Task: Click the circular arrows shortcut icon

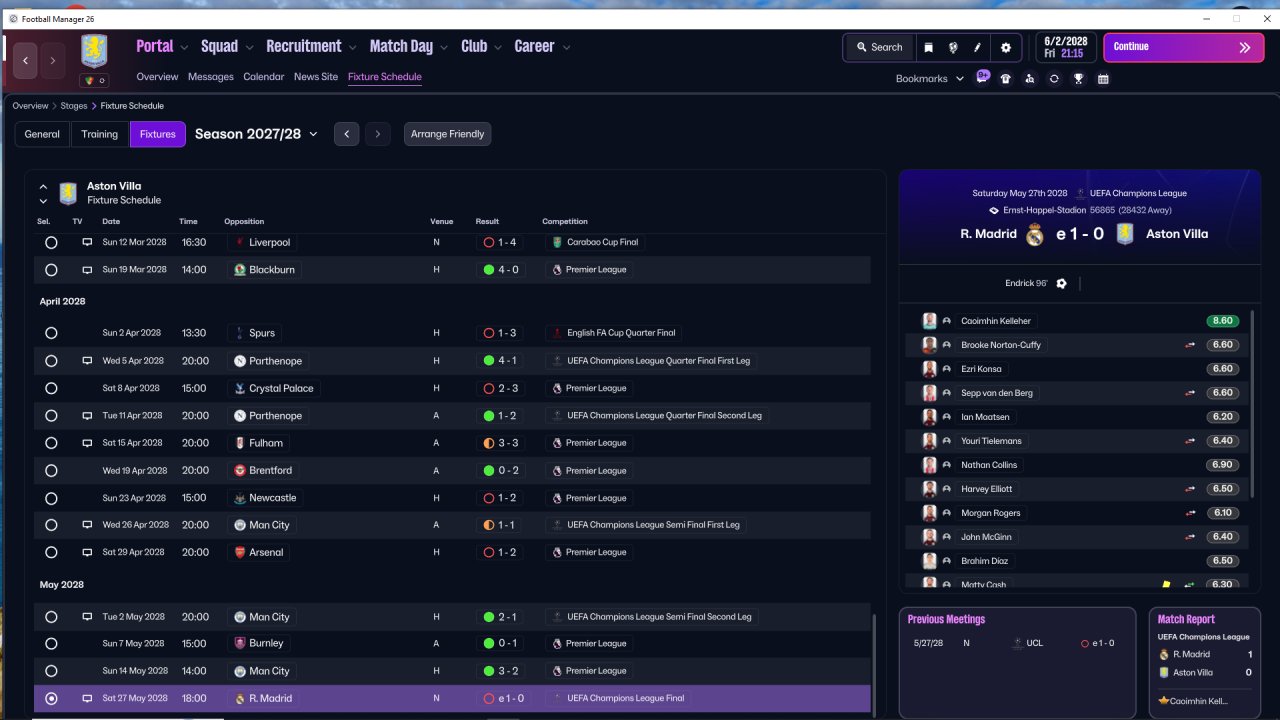Action: pos(1054,78)
